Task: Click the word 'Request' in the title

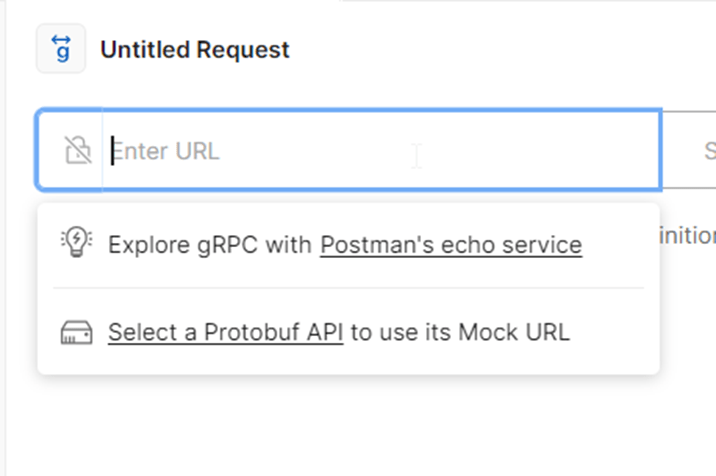Action: [243, 49]
